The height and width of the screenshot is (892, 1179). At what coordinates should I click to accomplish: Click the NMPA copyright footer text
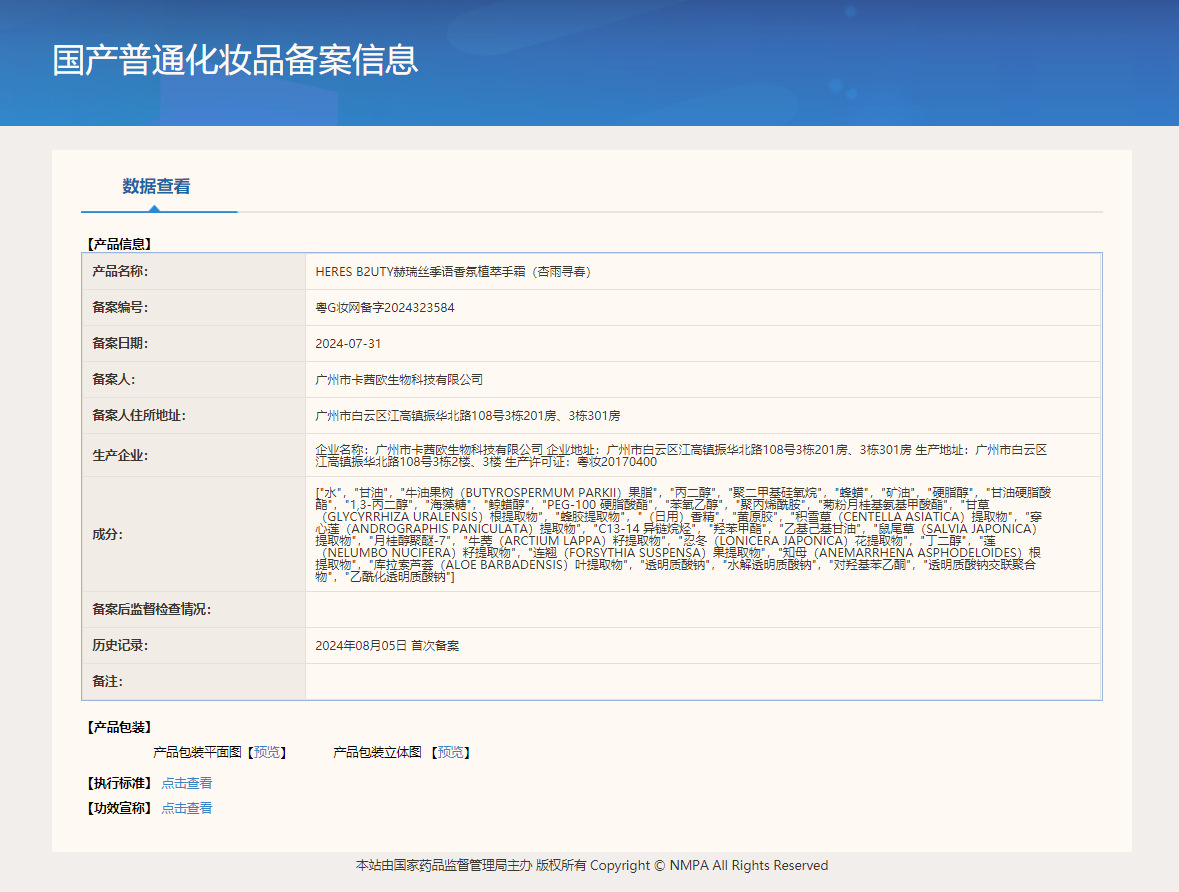tap(591, 865)
